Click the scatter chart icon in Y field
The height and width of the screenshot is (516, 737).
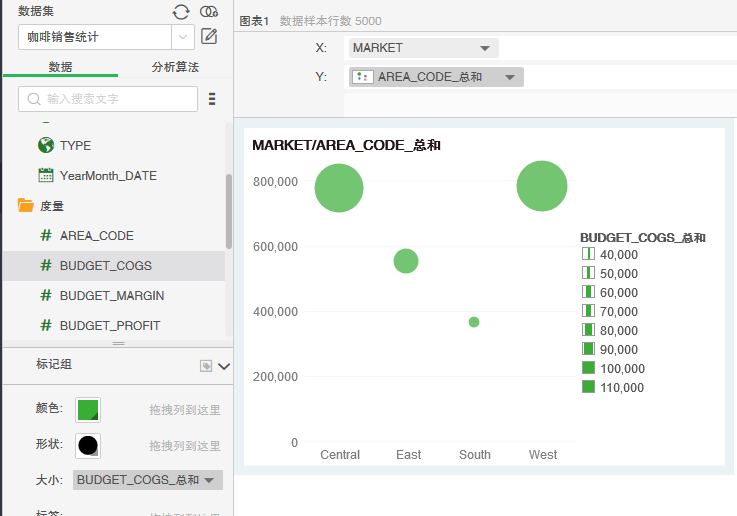click(364, 77)
